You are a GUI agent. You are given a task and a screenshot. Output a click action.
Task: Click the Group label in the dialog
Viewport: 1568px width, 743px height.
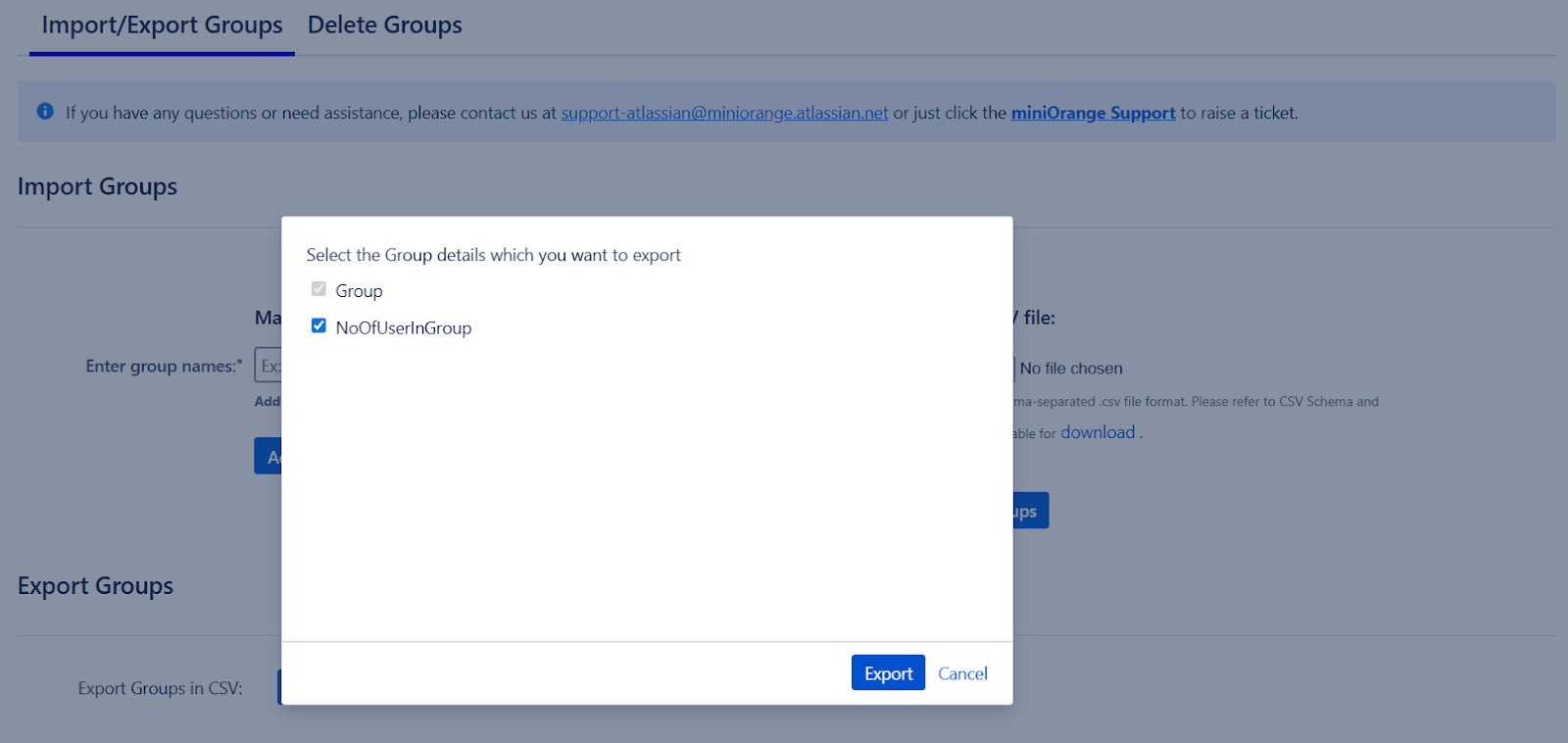pos(359,291)
